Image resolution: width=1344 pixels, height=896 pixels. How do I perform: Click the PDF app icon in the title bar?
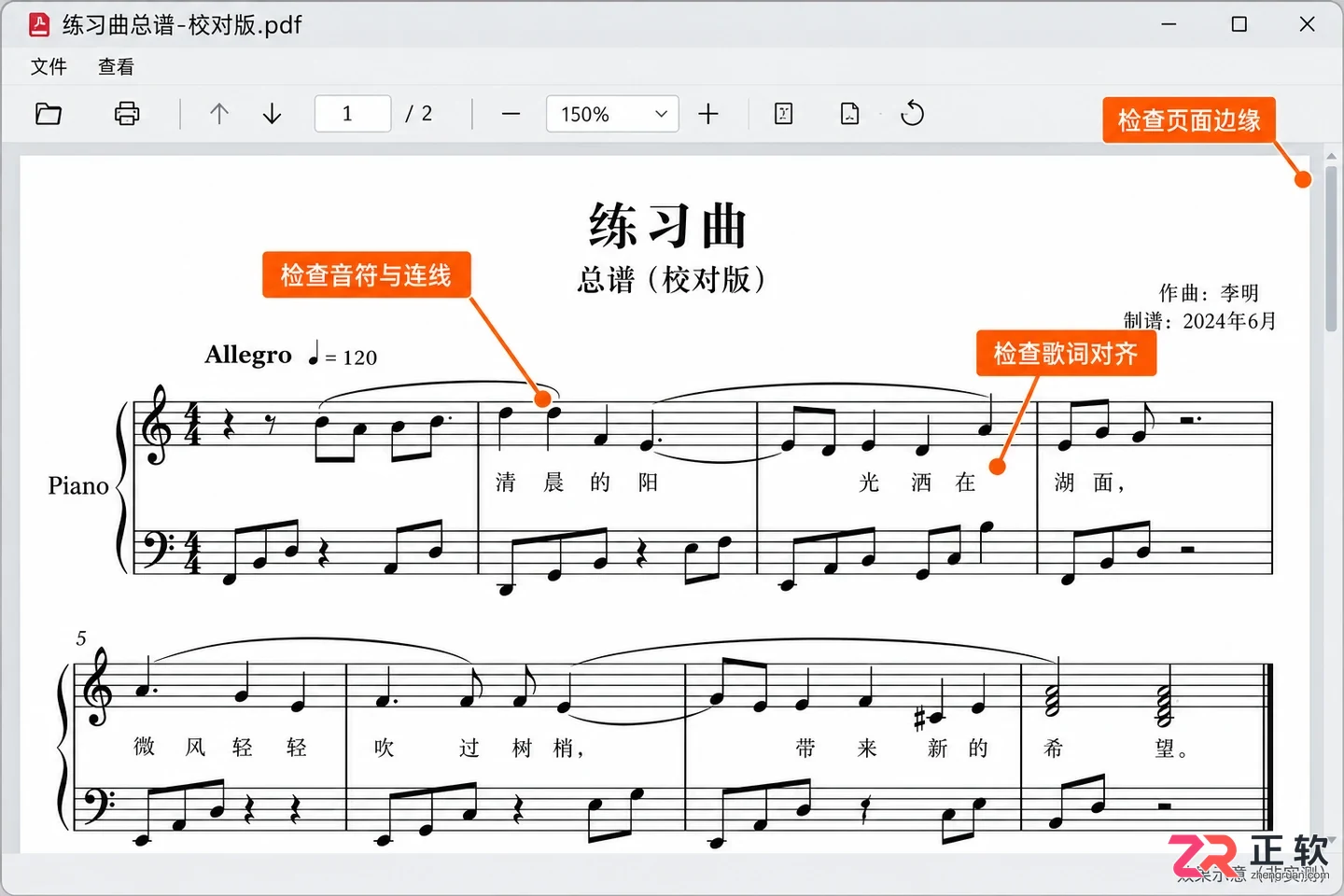(39, 24)
